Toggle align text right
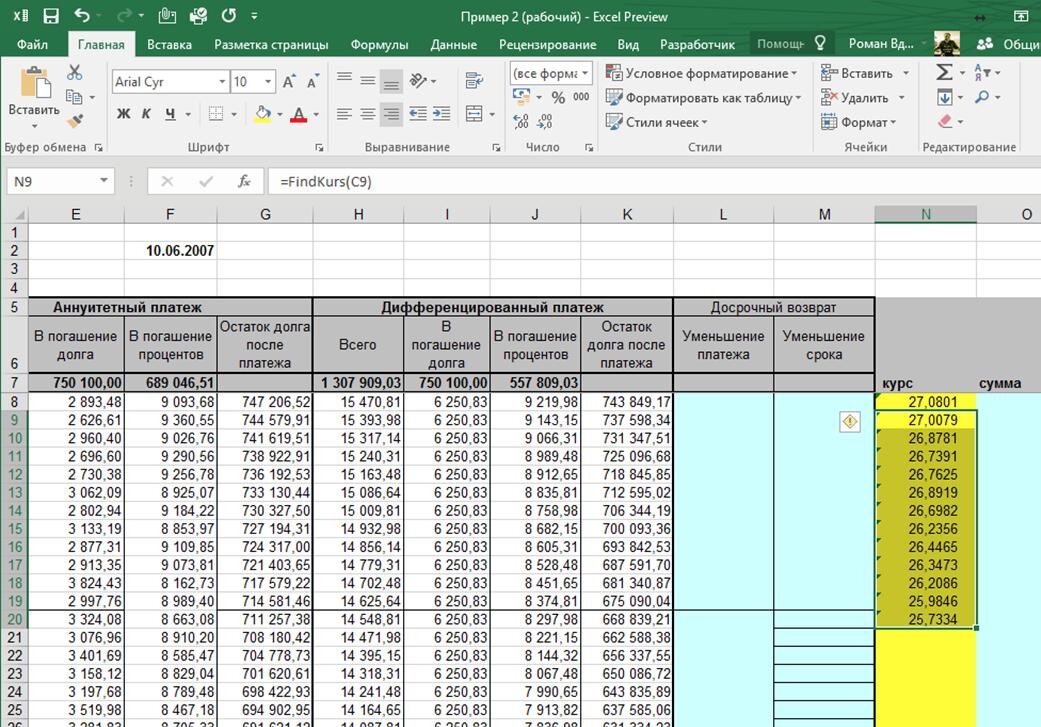 (x=392, y=114)
